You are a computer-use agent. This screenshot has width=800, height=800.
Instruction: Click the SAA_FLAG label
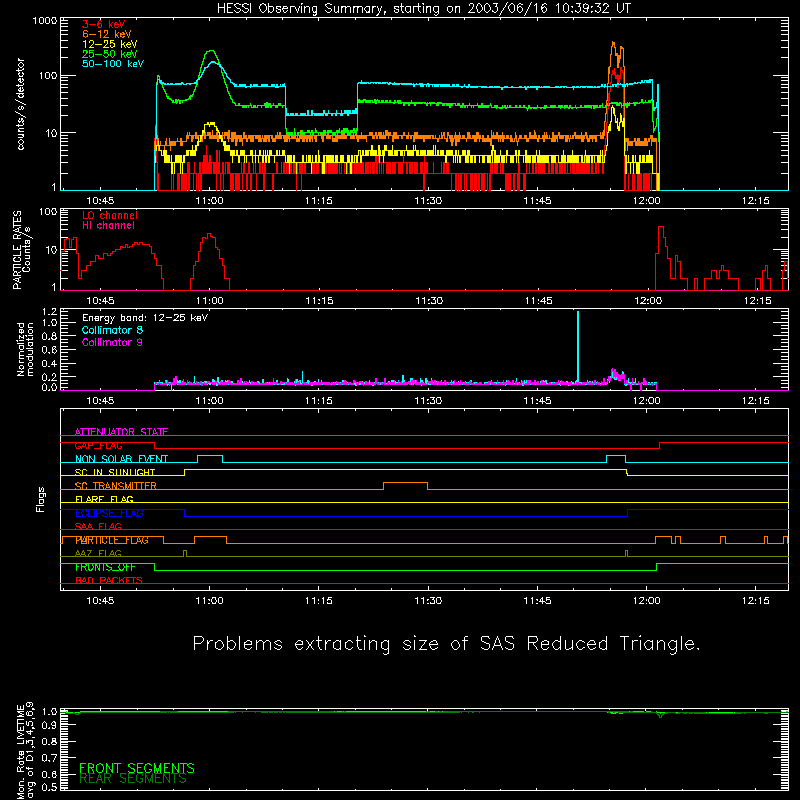(x=98, y=526)
